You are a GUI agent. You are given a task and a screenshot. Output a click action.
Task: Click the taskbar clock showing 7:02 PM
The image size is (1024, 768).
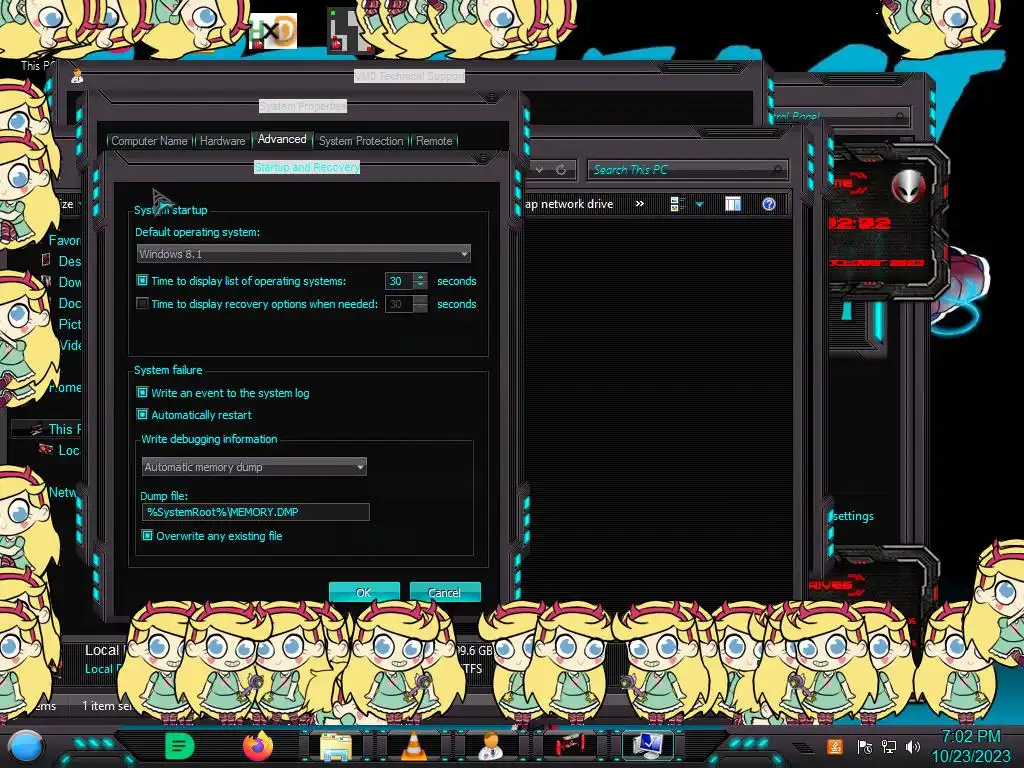coord(970,746)
